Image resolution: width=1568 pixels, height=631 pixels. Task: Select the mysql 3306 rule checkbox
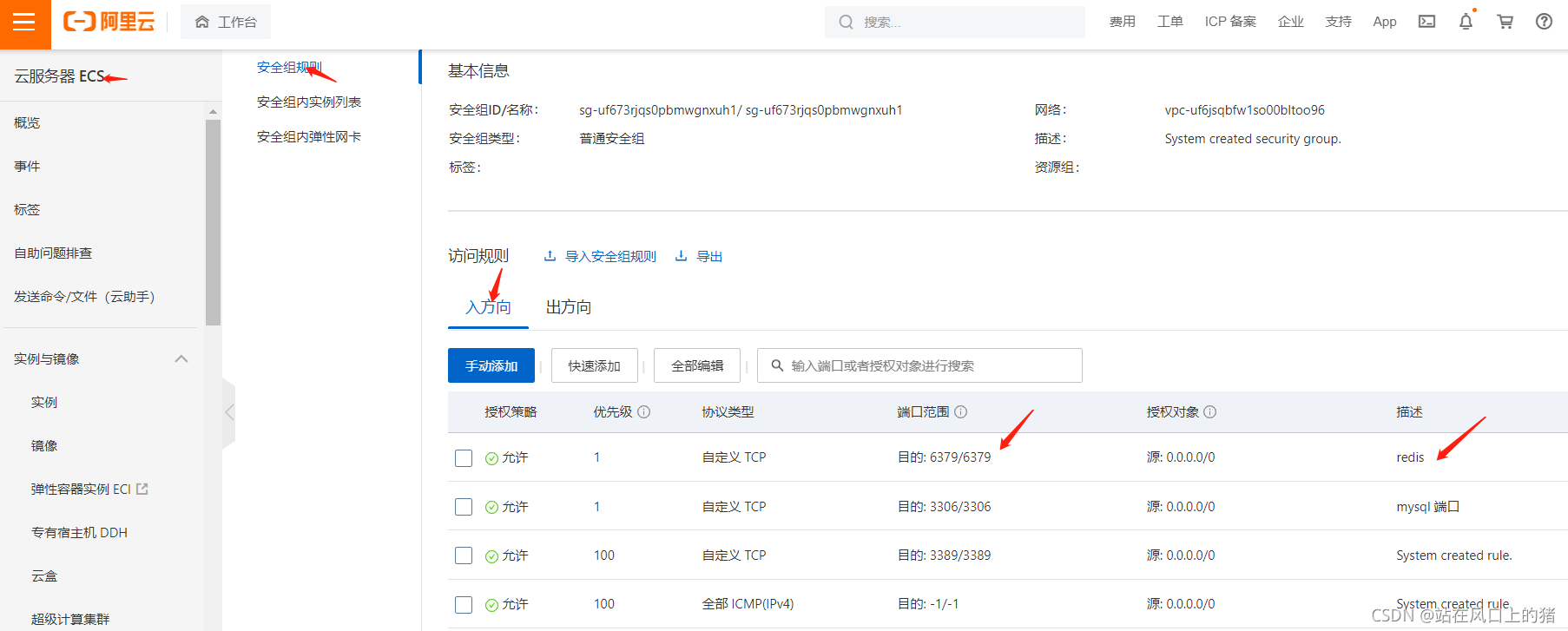pyautogui.click(x=464, y=507)
